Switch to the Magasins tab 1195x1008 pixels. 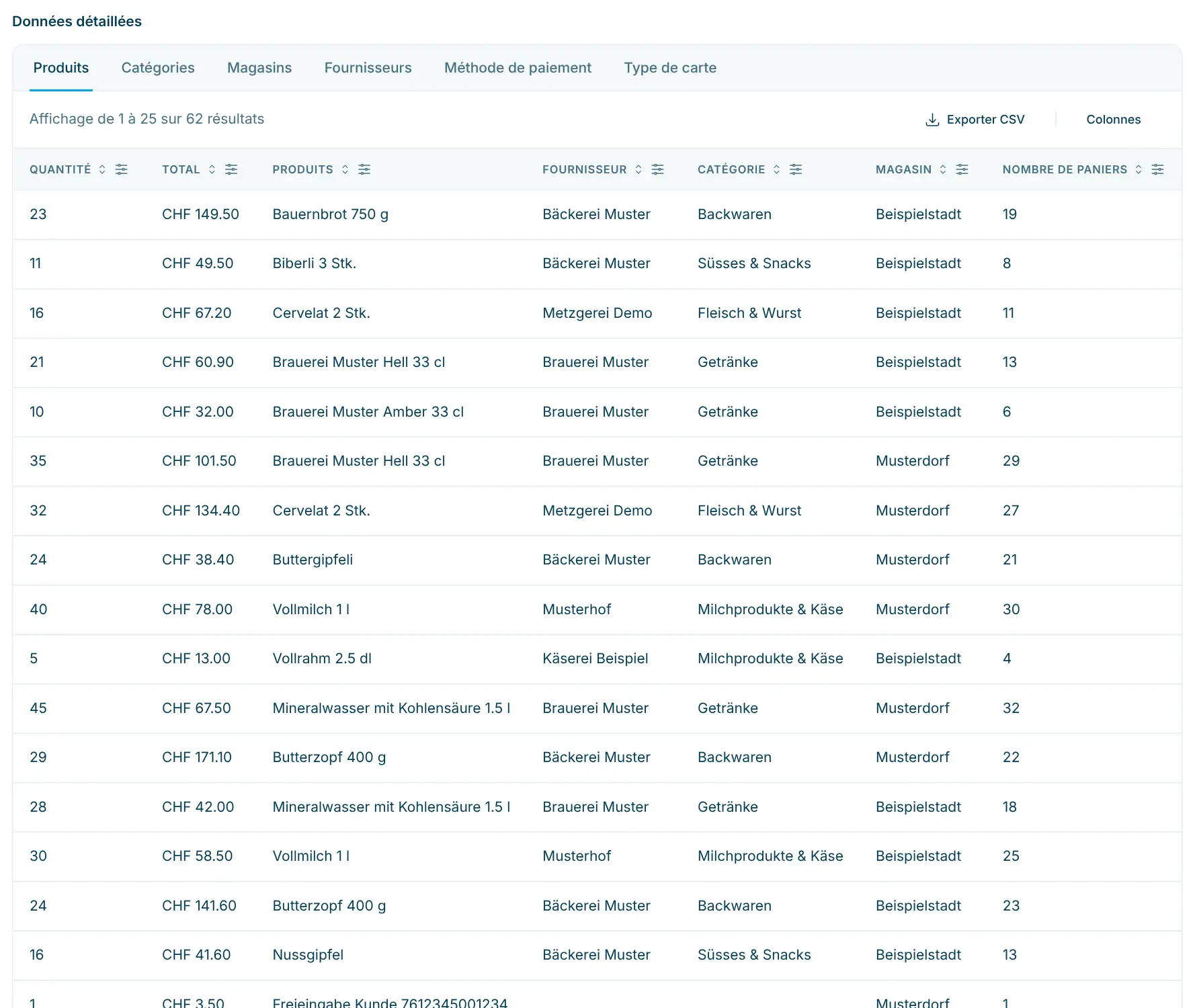tap(259, 68)
